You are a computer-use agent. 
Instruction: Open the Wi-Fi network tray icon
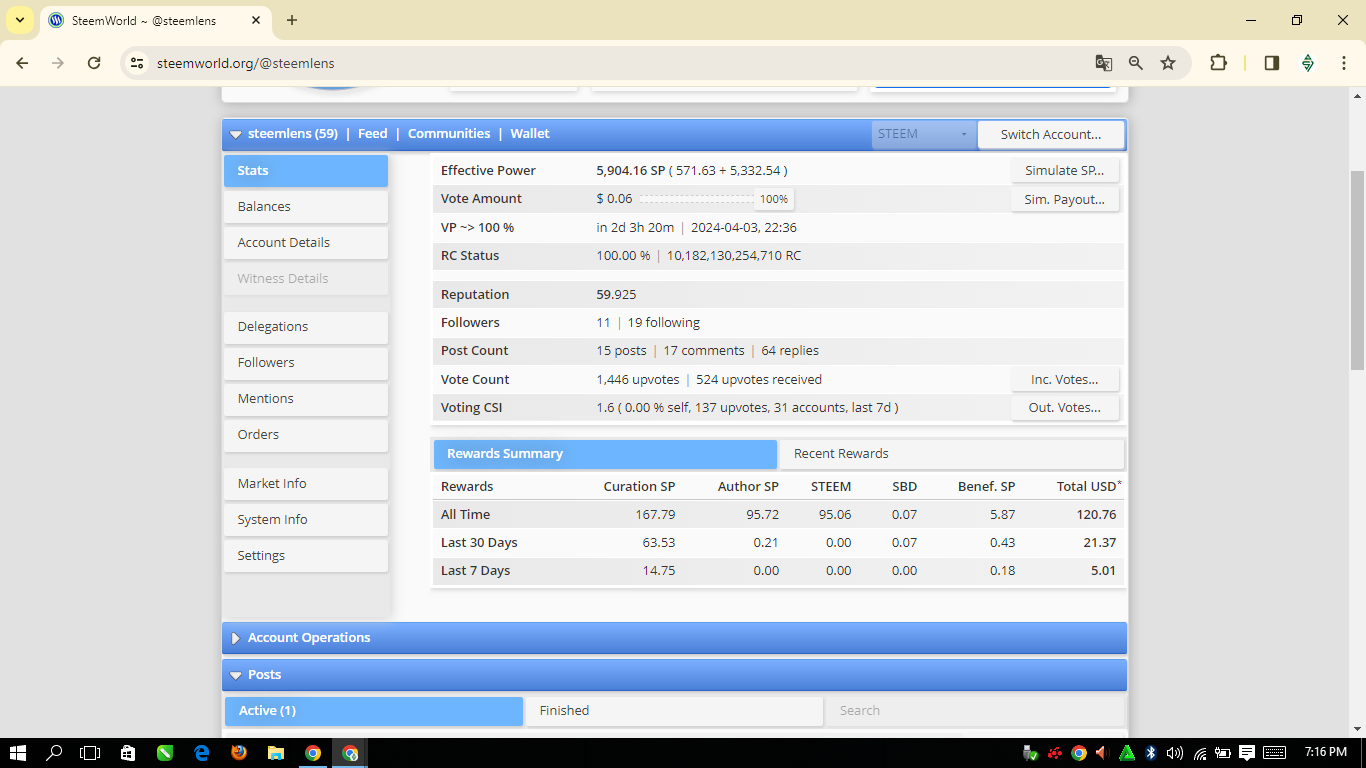[x=1199, y=753]
